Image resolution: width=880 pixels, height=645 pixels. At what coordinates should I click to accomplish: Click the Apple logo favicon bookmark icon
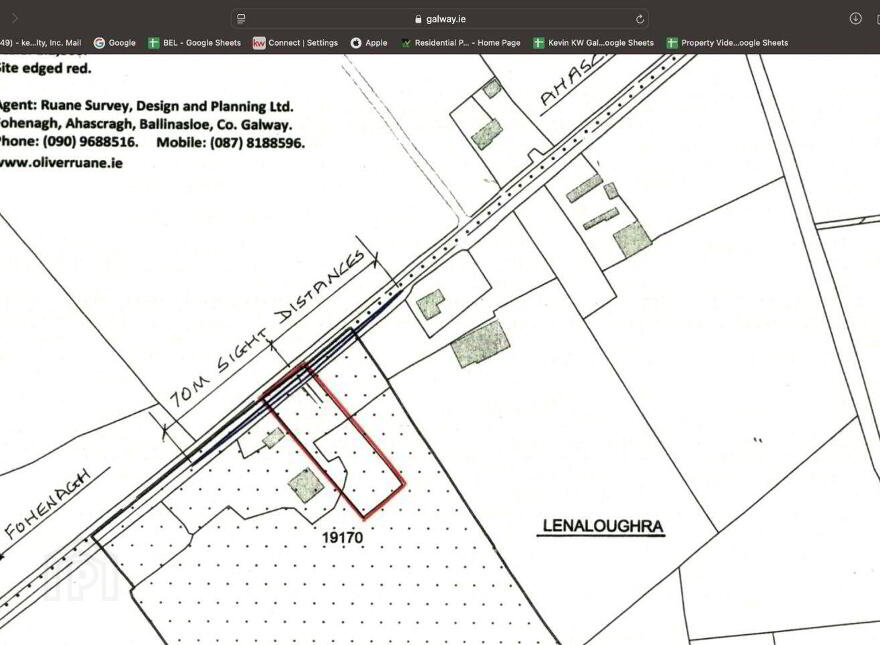356,43
